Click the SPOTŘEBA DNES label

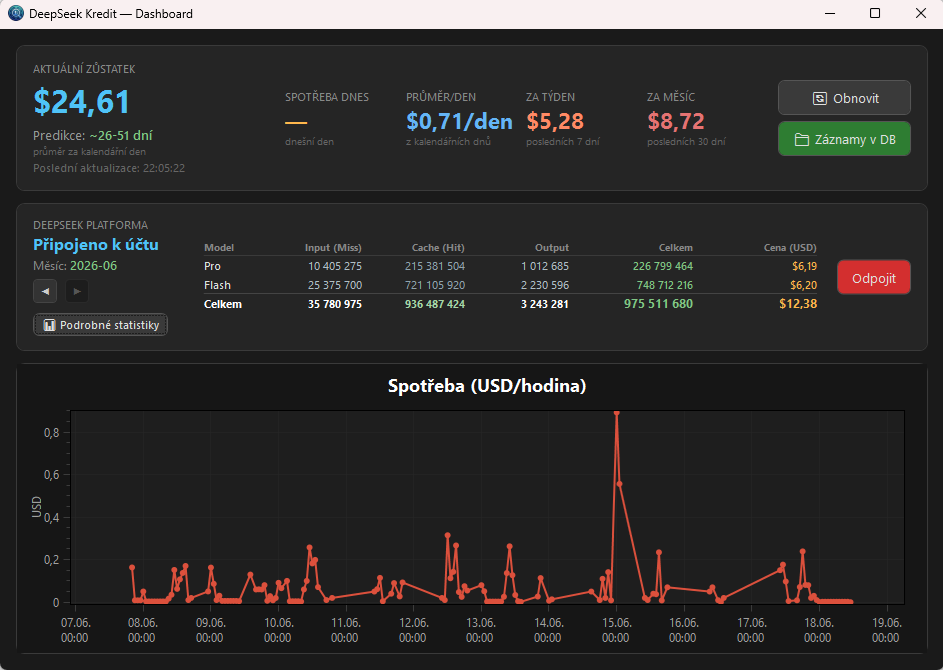tap(327, 97)
